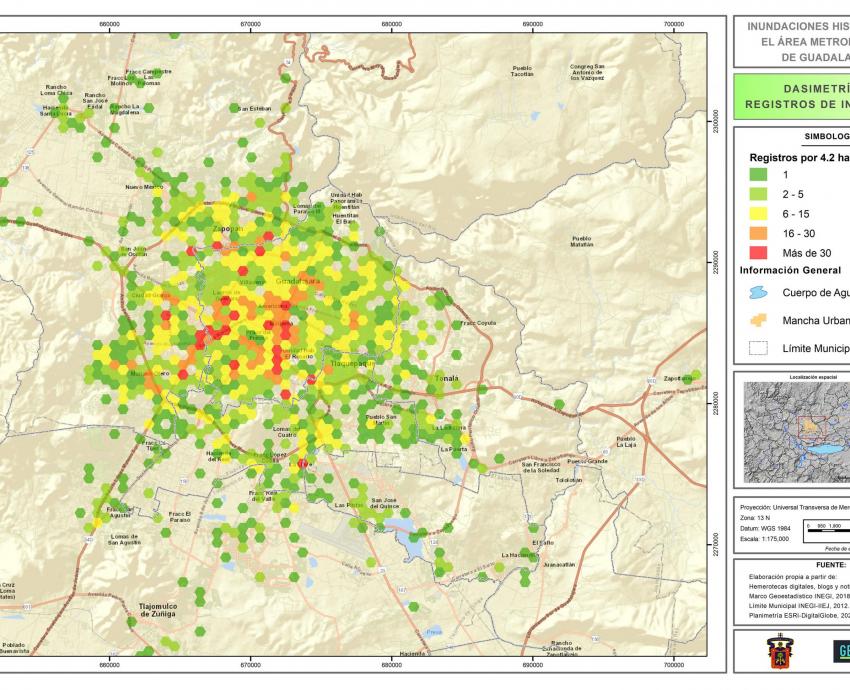Click the Tlaquepaque label on the map
850x690 pixels.
(x=353, y=363)
